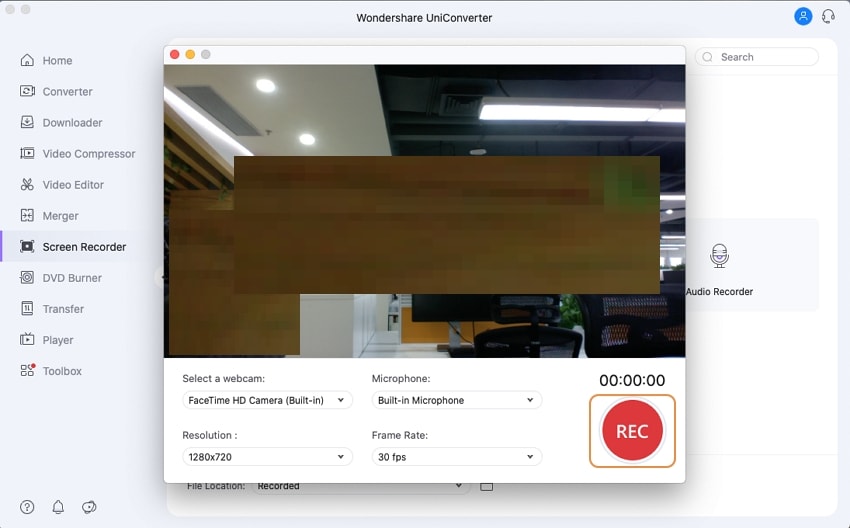Click the Toolbox grid icon
Screen dimensions: 850x528
click(28, 370)
